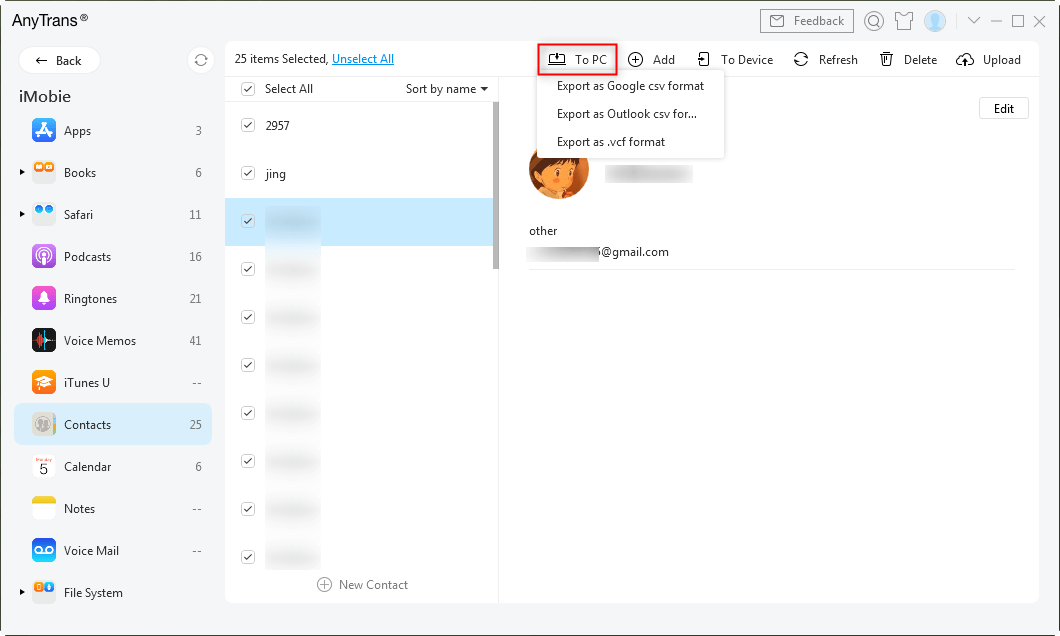Uncheck the contact 2957 checkbox
1060x636 pixels.
pos(248,126)
